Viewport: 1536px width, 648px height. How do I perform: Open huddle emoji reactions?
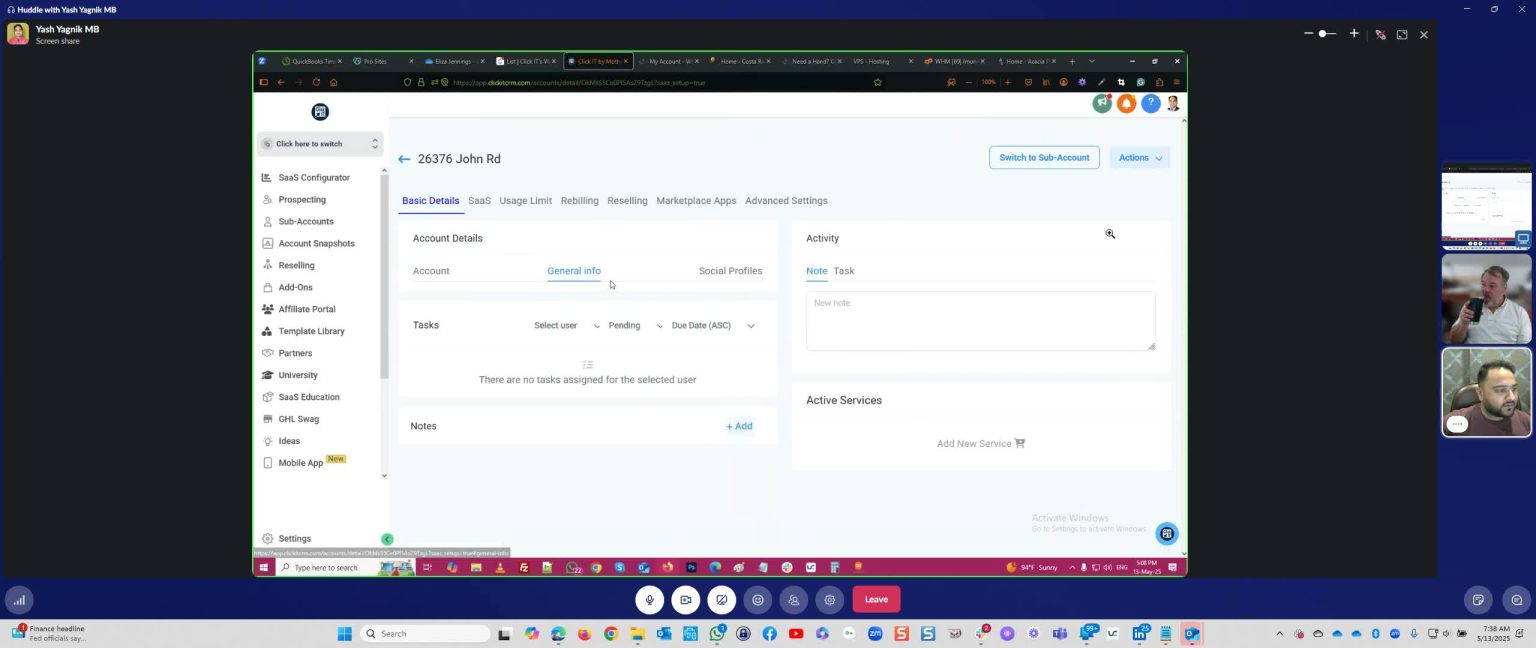pos(758,600)
